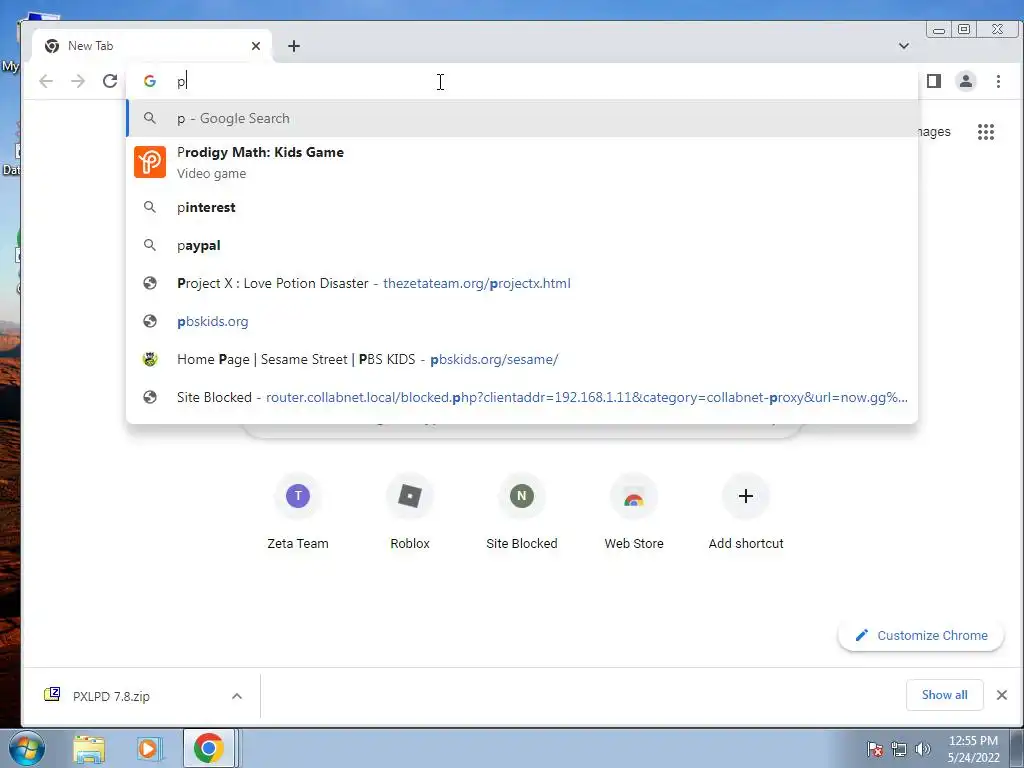This screenshot has height=768, width=1024.
Task: Click the Prodigy orange logo icon
Action: coord(150,162)
